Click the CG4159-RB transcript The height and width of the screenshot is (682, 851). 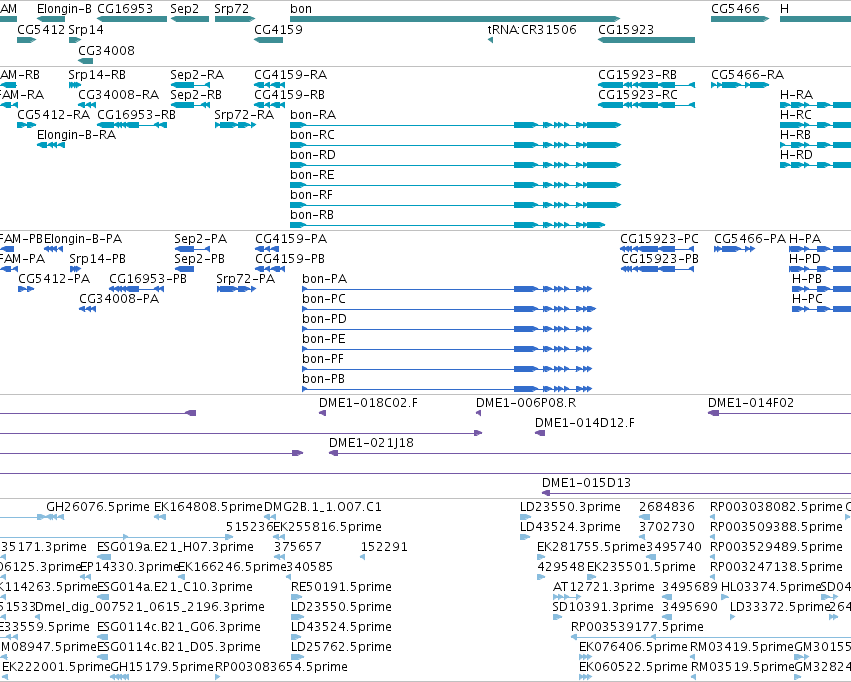tap(269, 105)
